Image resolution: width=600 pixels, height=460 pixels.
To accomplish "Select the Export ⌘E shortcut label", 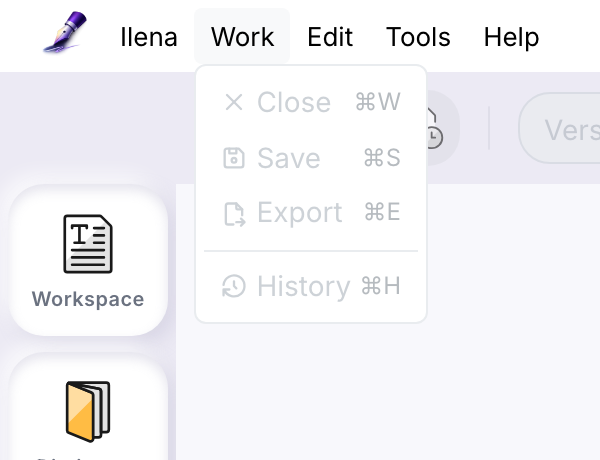I will (382, 212).
